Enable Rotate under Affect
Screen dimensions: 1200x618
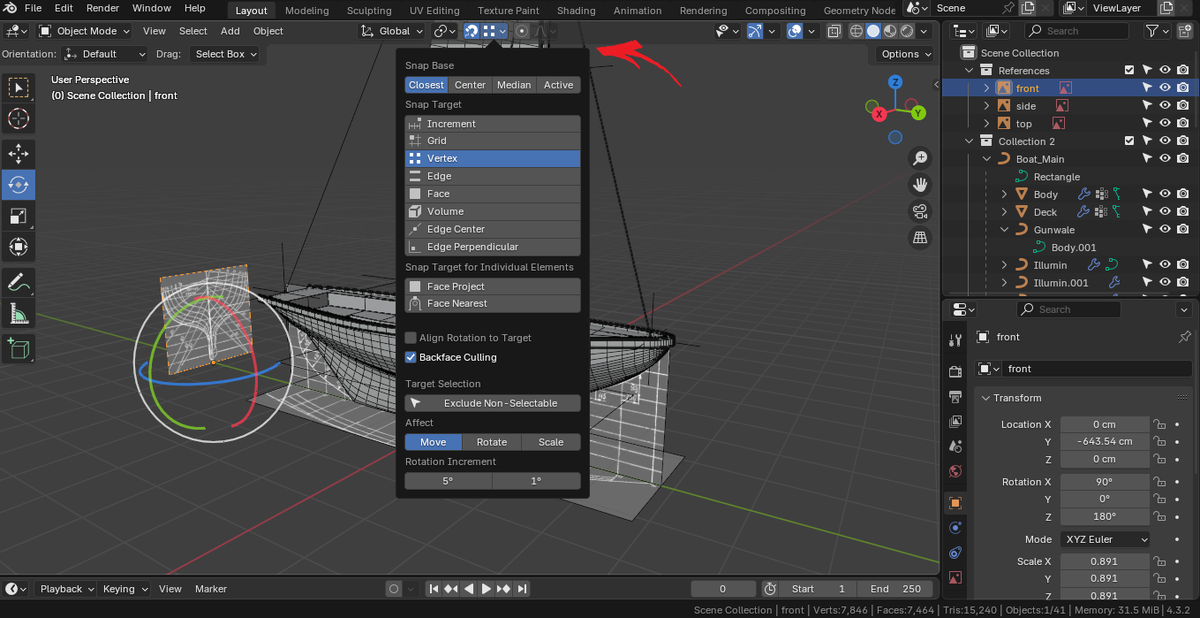[491, 442]
